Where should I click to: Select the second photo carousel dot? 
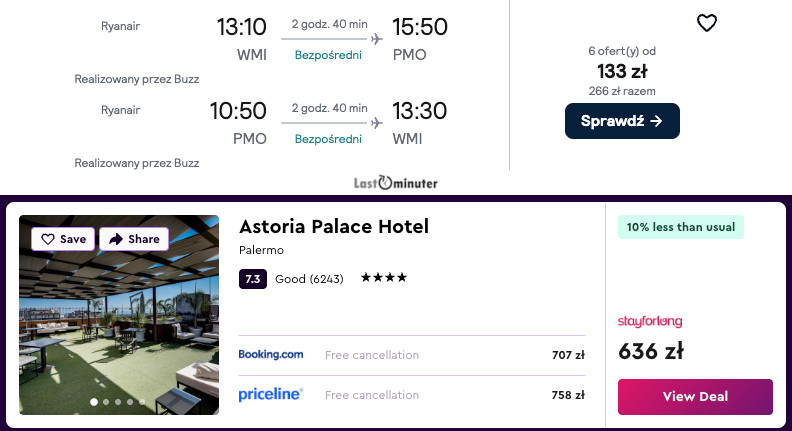[x=106, y=402]
